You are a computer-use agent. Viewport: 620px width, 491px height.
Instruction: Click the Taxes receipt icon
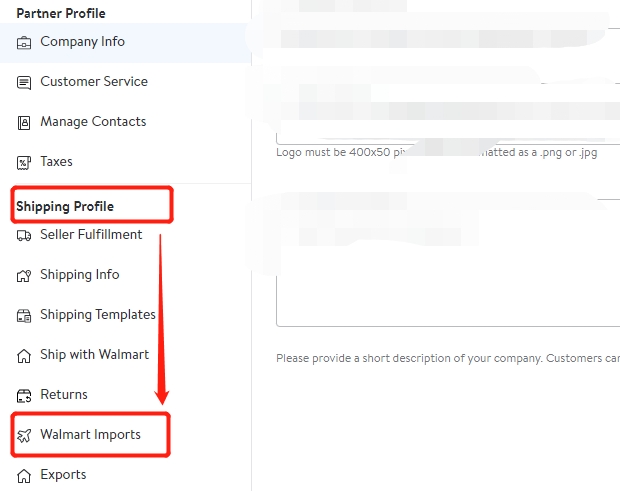(x=24, y=162)
